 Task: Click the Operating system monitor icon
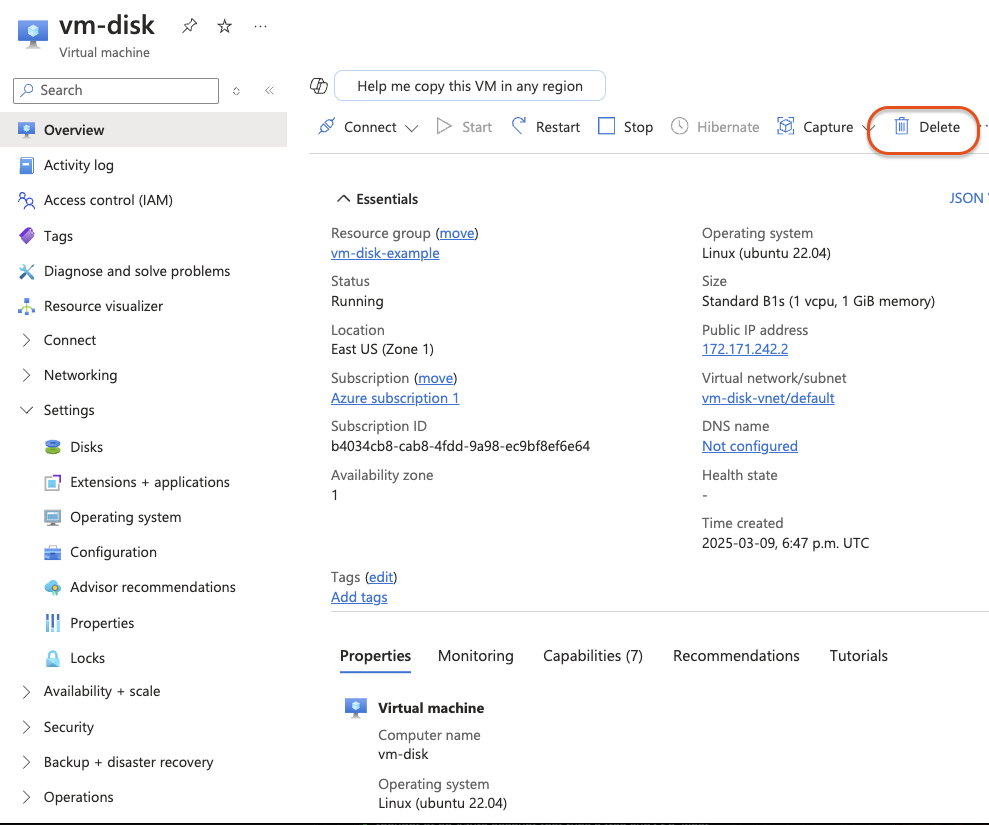click(x=53, y=518)
